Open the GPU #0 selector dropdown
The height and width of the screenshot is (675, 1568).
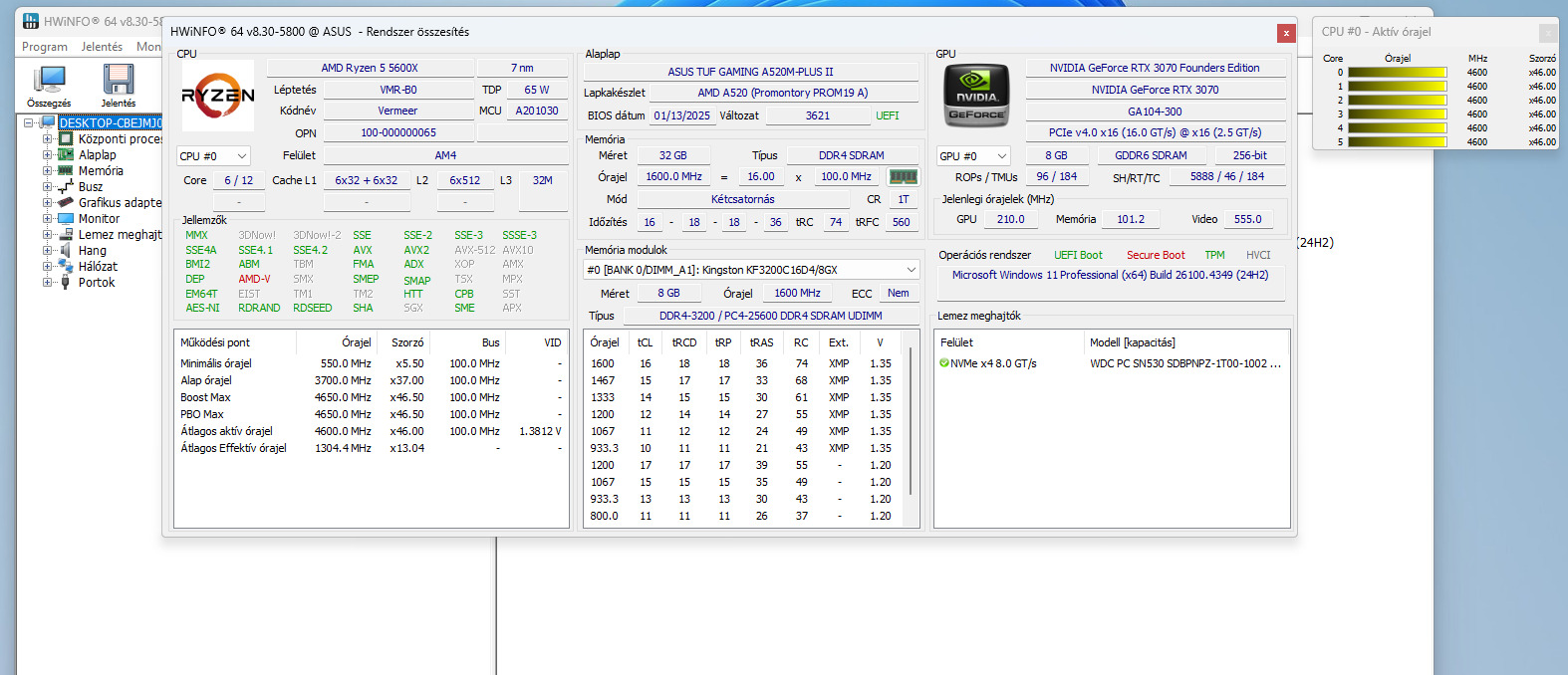pyautogui.click(x=973, y=156)
